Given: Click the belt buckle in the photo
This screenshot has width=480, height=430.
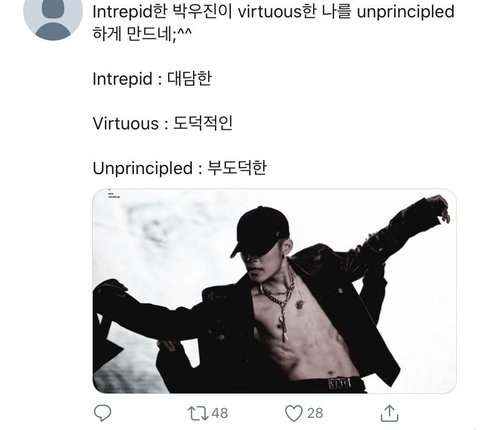Looking at the screenshot, I should pyautogui.click(x=340, y=383).
